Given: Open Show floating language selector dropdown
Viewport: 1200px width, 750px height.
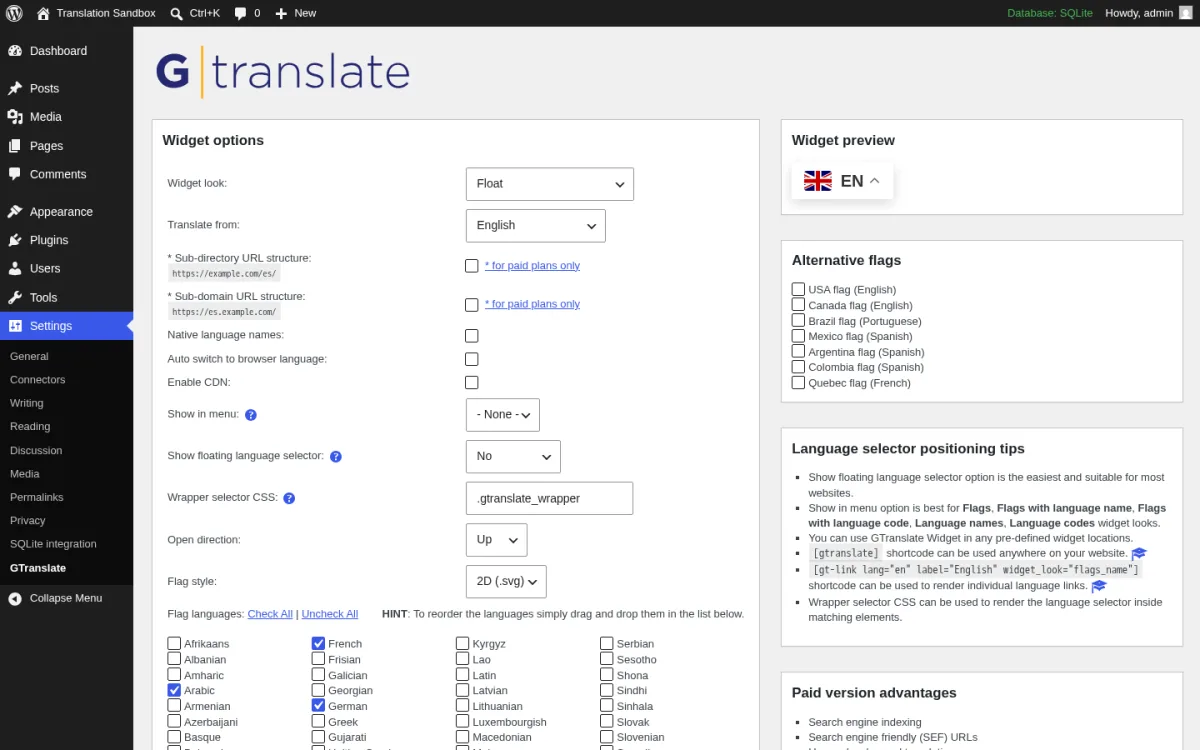Looking at the screenshot, I should 513,456.
